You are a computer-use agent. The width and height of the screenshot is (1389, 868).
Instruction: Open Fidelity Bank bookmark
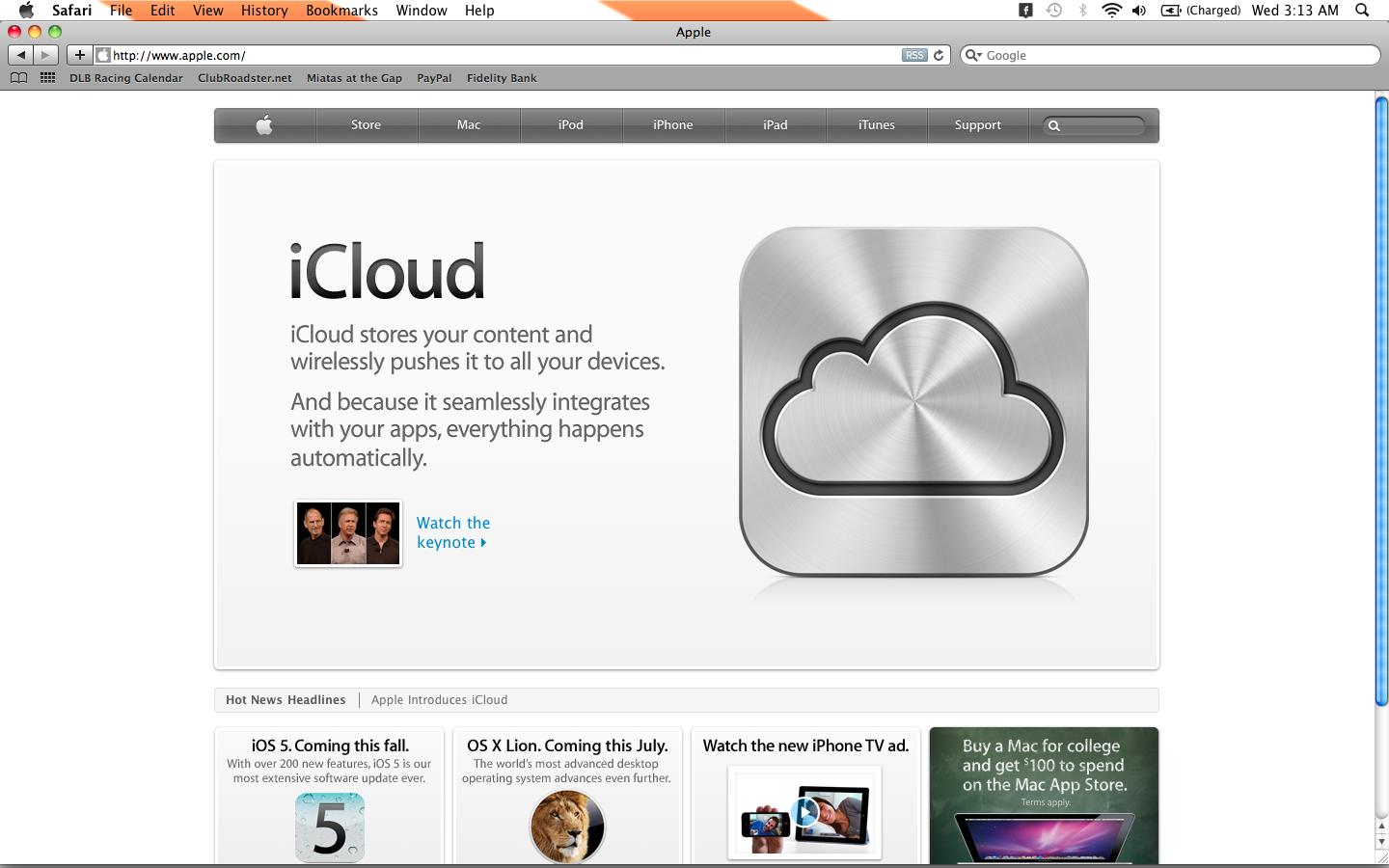click(502, 78)
